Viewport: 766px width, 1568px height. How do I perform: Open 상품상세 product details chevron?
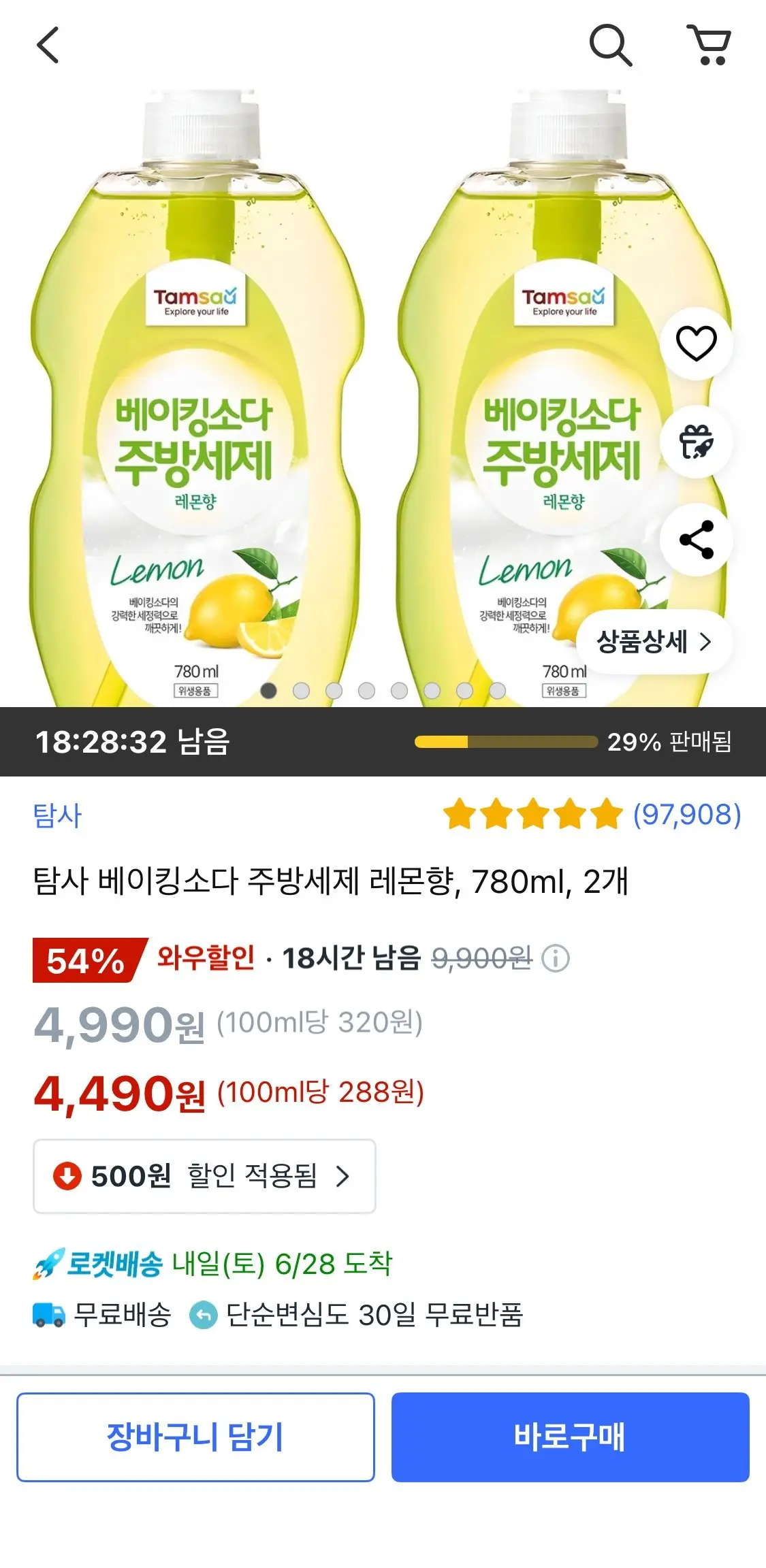[x=654, y=642]
